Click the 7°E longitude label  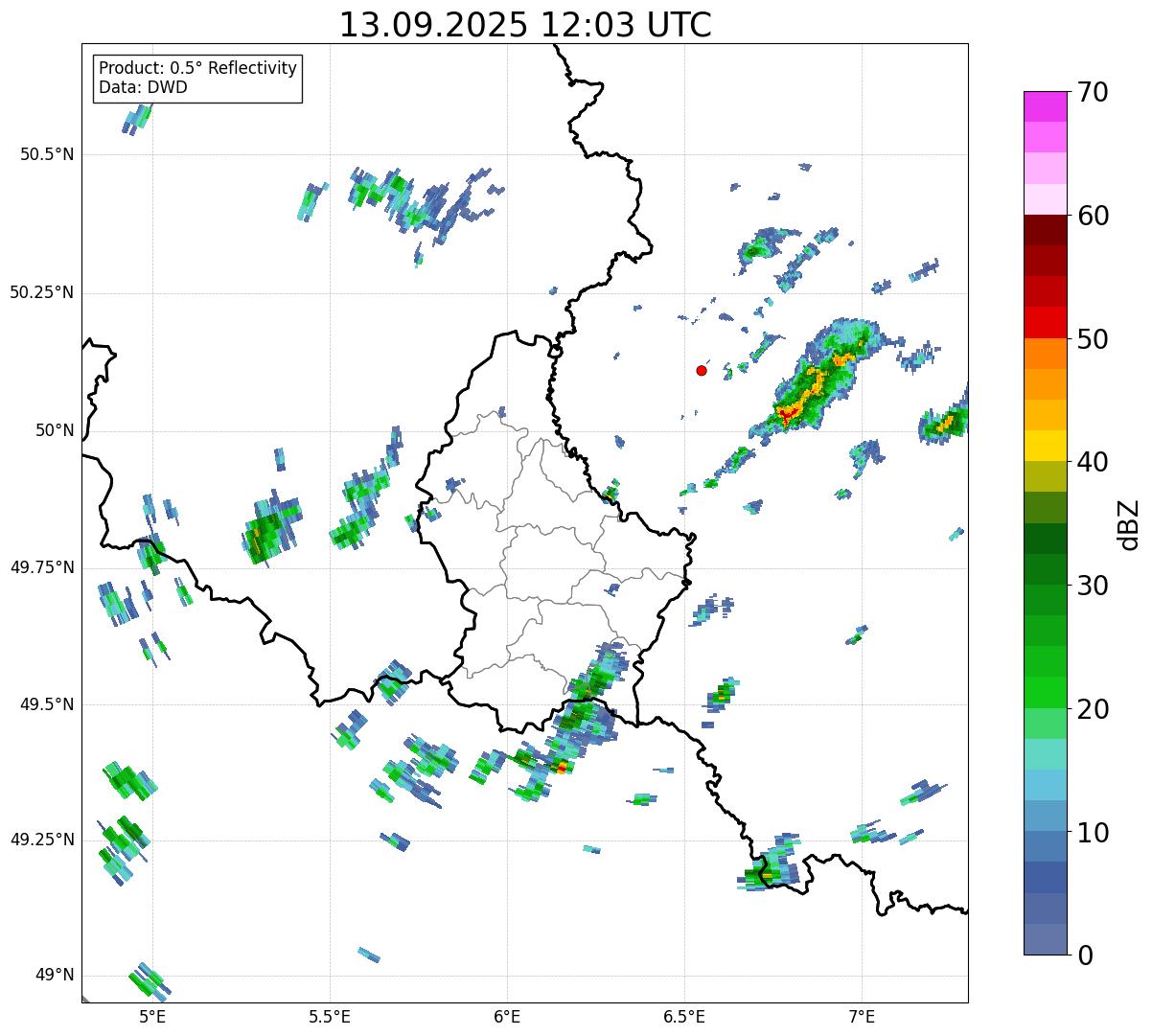pos(862,1016)
